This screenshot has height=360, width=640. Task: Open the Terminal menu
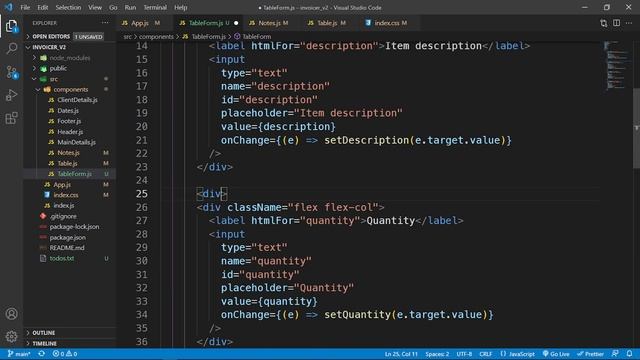click(155, 7)
